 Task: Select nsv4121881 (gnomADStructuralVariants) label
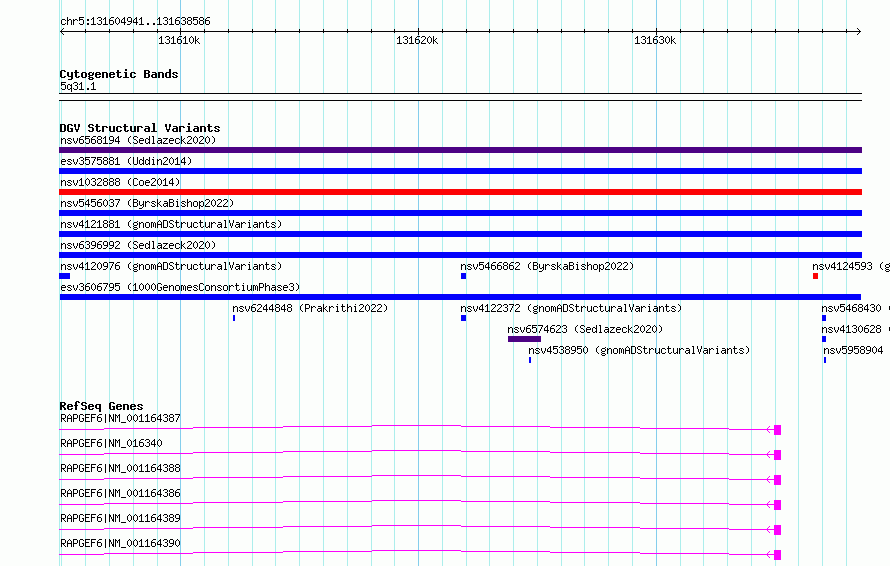tap(171, 224)
